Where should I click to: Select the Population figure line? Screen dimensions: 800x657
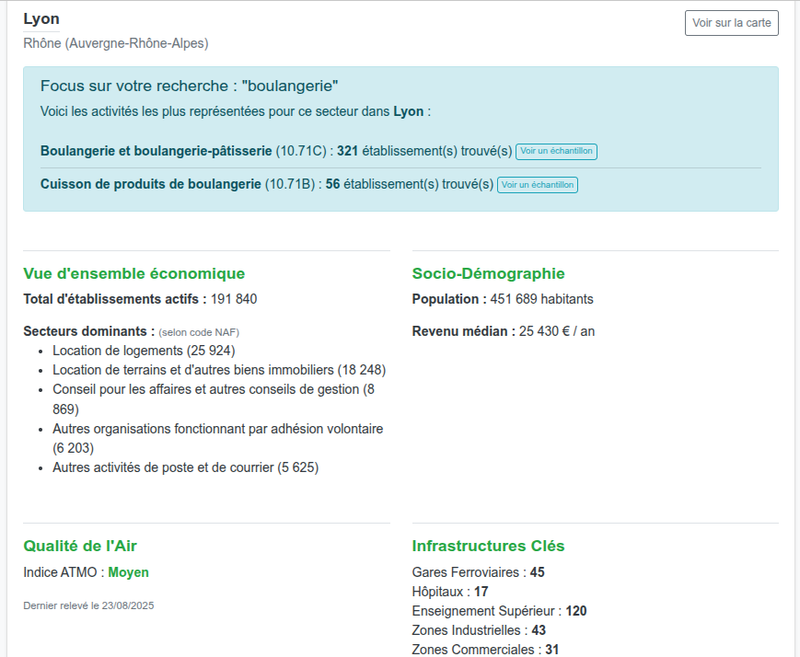point(502,299)
